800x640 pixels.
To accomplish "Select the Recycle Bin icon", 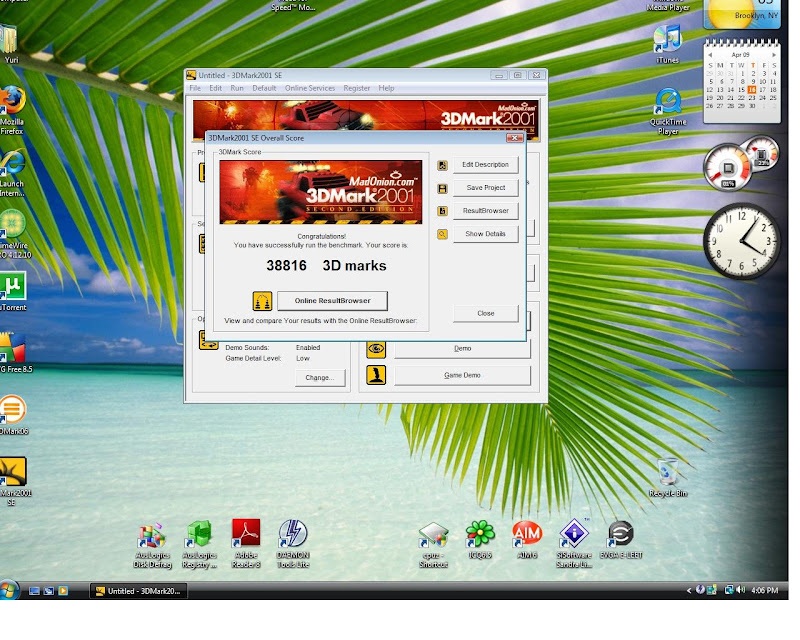I will point(668,478).
